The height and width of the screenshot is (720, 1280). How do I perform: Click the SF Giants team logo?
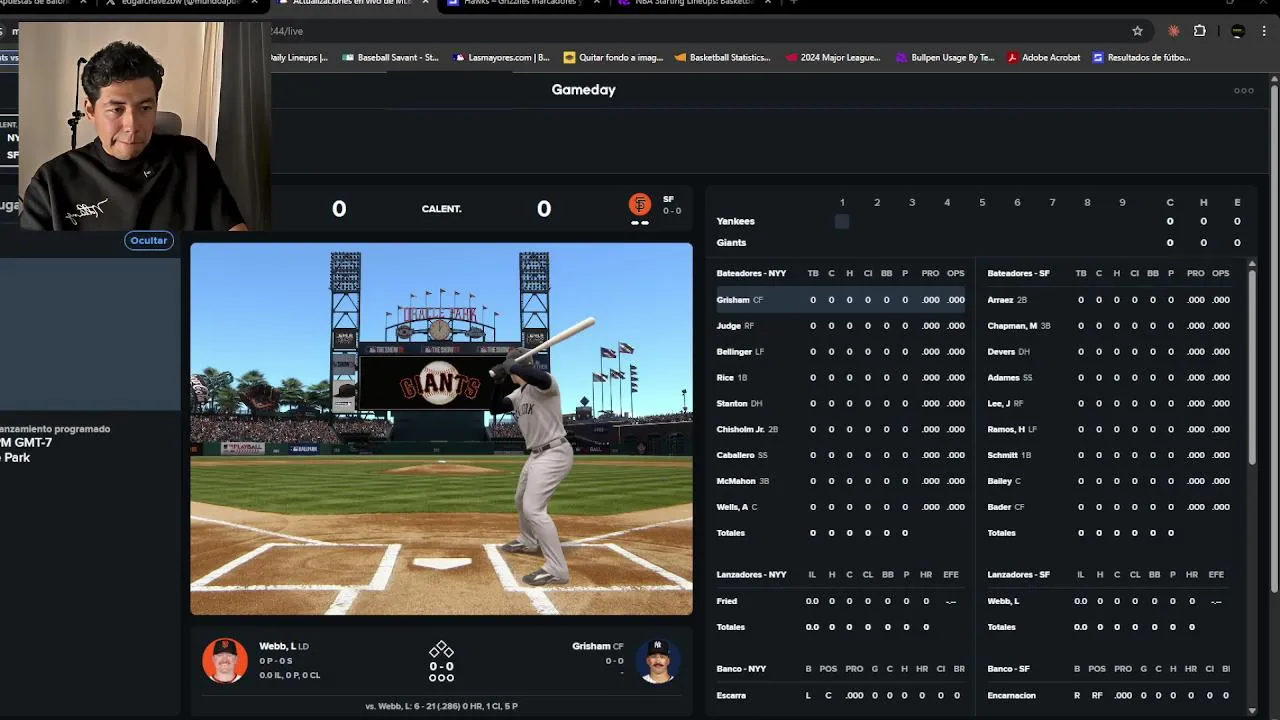[x=640, y=205]
